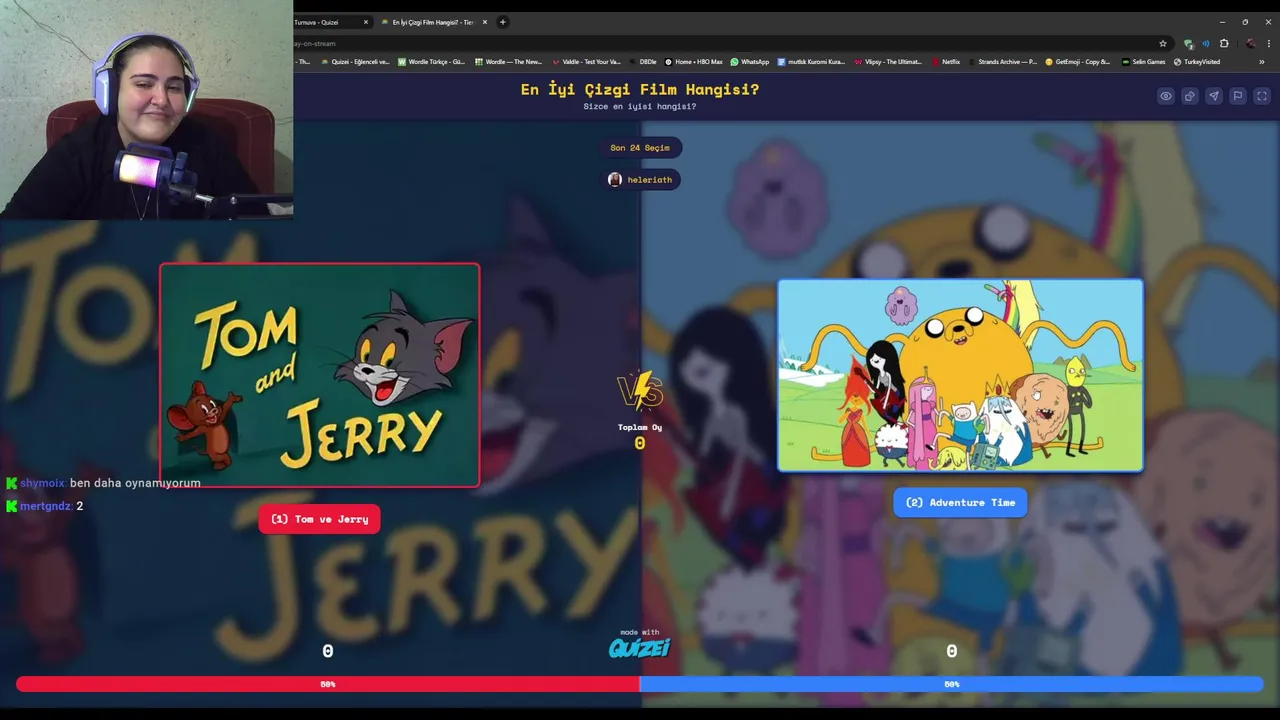This screenshot has width=1280, height=720.
Task: Switch to En İyi Çizgi Film Hangisi tab
Action: 432,22
